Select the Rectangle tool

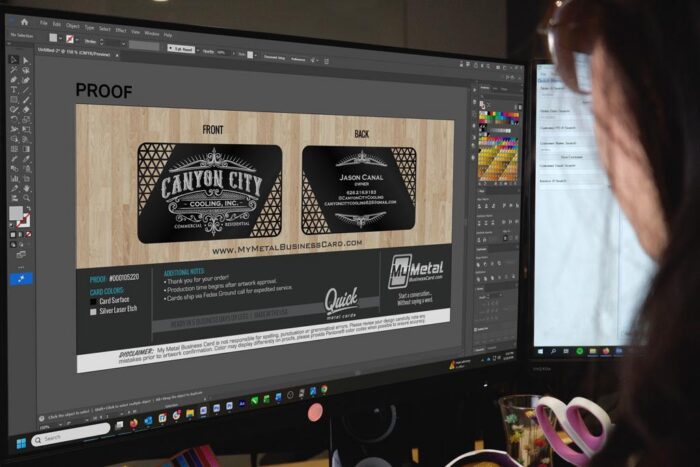[x=14, y=99]
